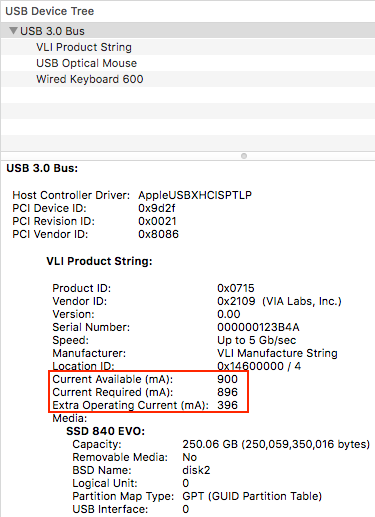Click the PCI Vendor ID value 0x8086
The height and width of the screenshot is (517, 375).
coord(158,234)
